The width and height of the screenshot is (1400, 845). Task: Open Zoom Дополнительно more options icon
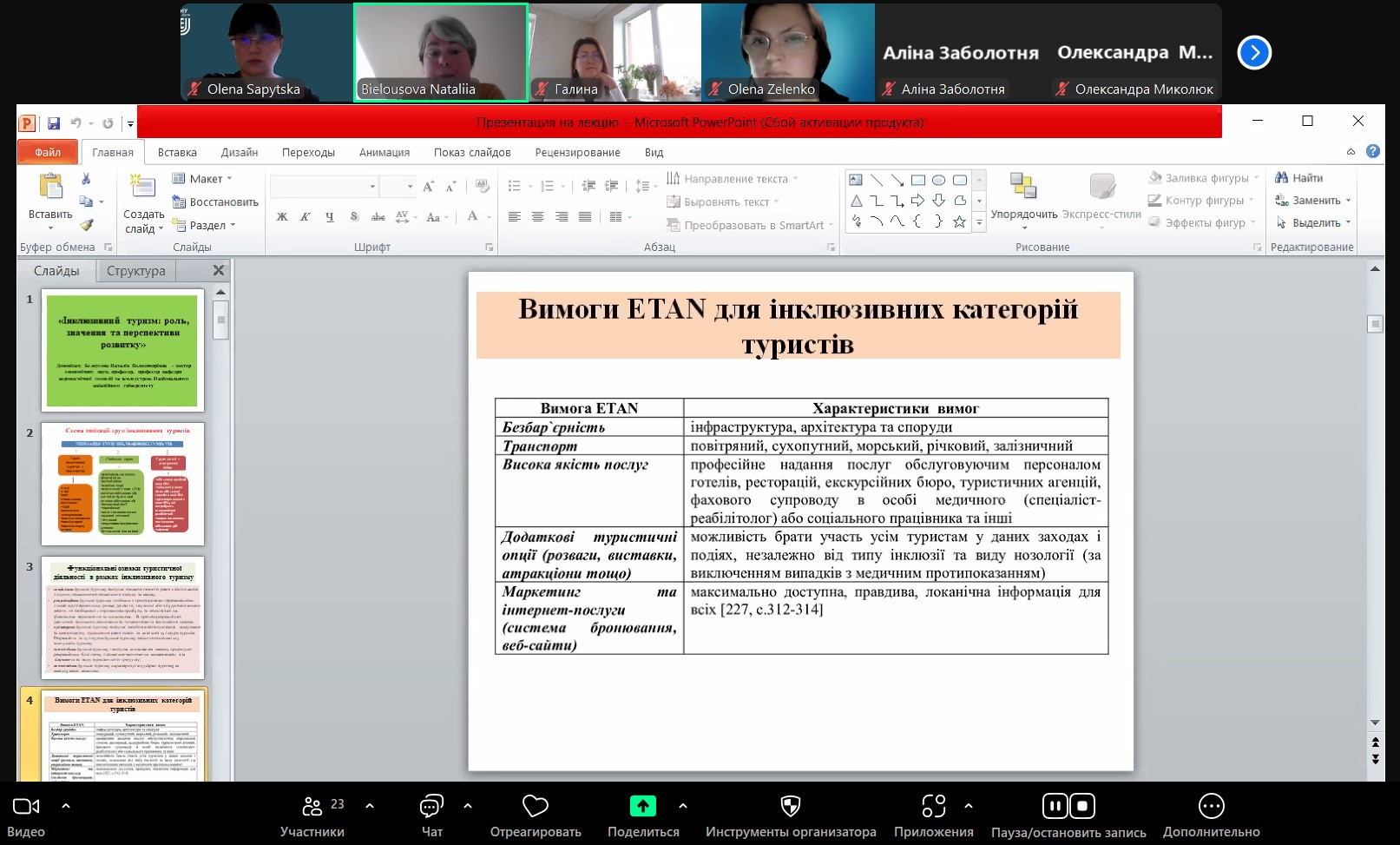[1211, 807]
